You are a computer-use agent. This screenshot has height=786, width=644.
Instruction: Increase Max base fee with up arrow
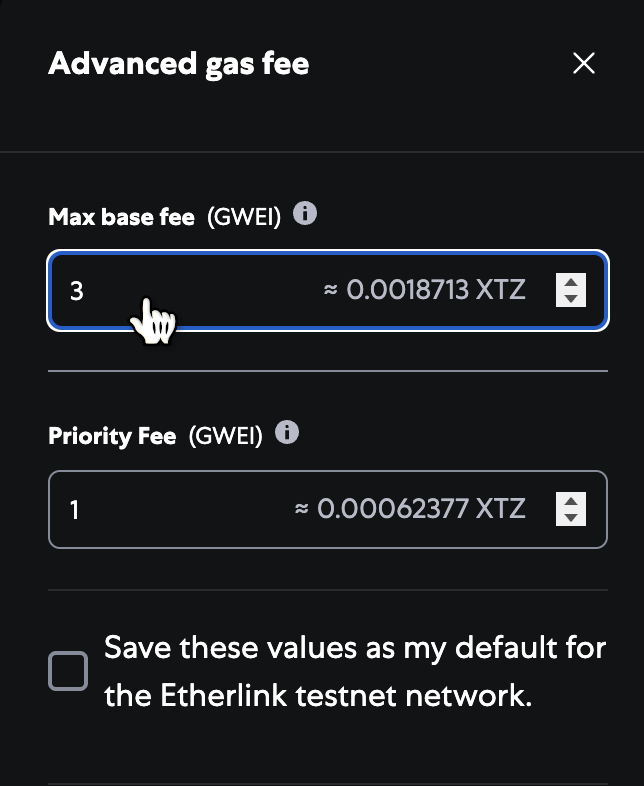(570, 282)
